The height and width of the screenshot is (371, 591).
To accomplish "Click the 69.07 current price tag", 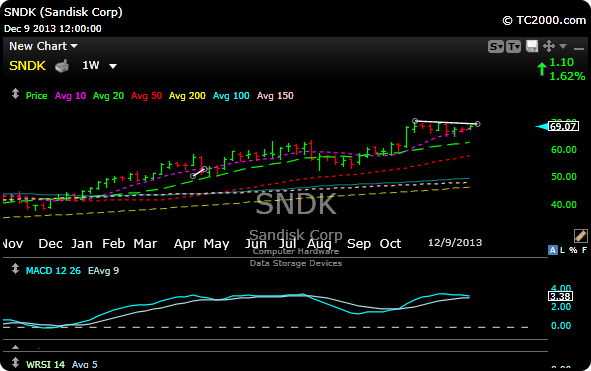I will pos(563,126).
